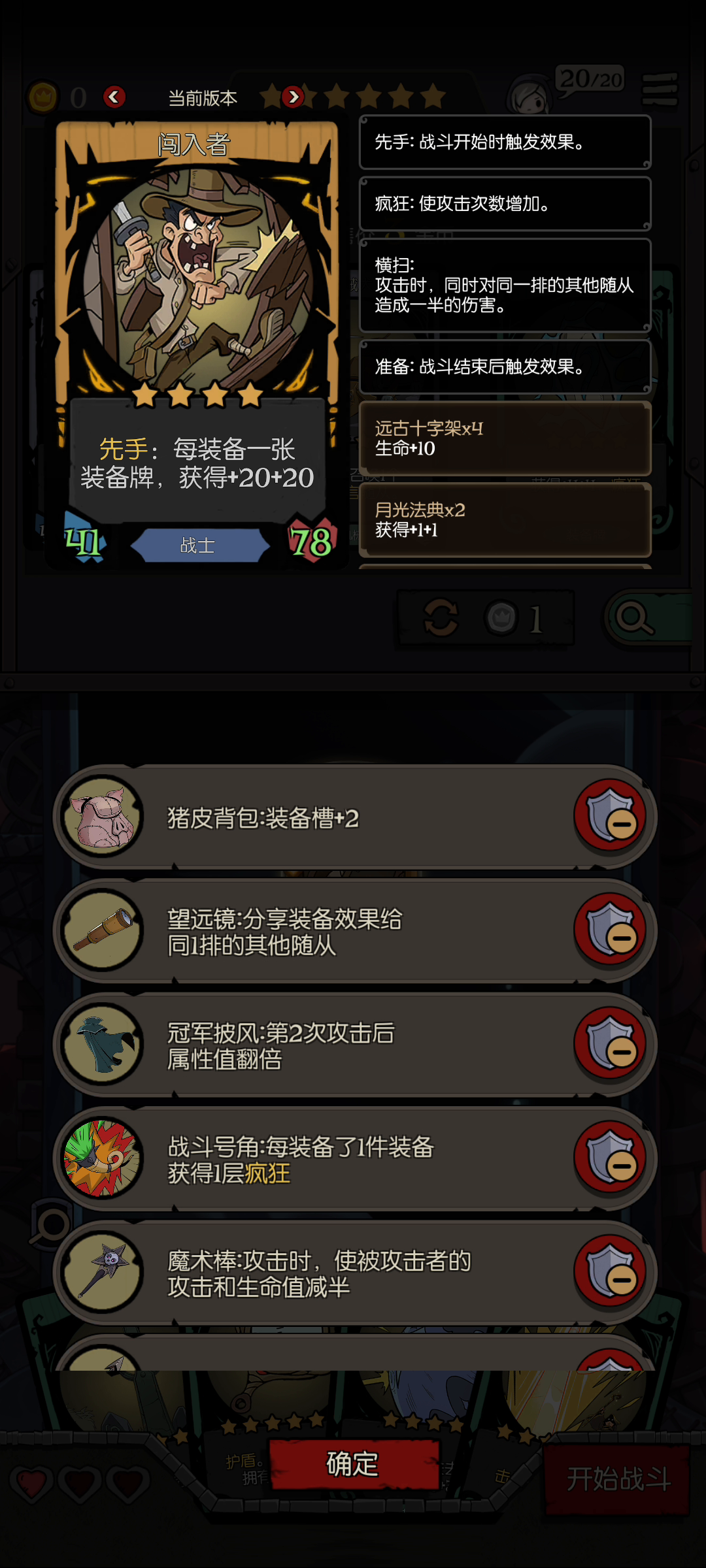Viewport: 706px width, 1568px height.
Task: Unequip the 猪皮背包 with its shield-minus button
Action: pos(611,815)
